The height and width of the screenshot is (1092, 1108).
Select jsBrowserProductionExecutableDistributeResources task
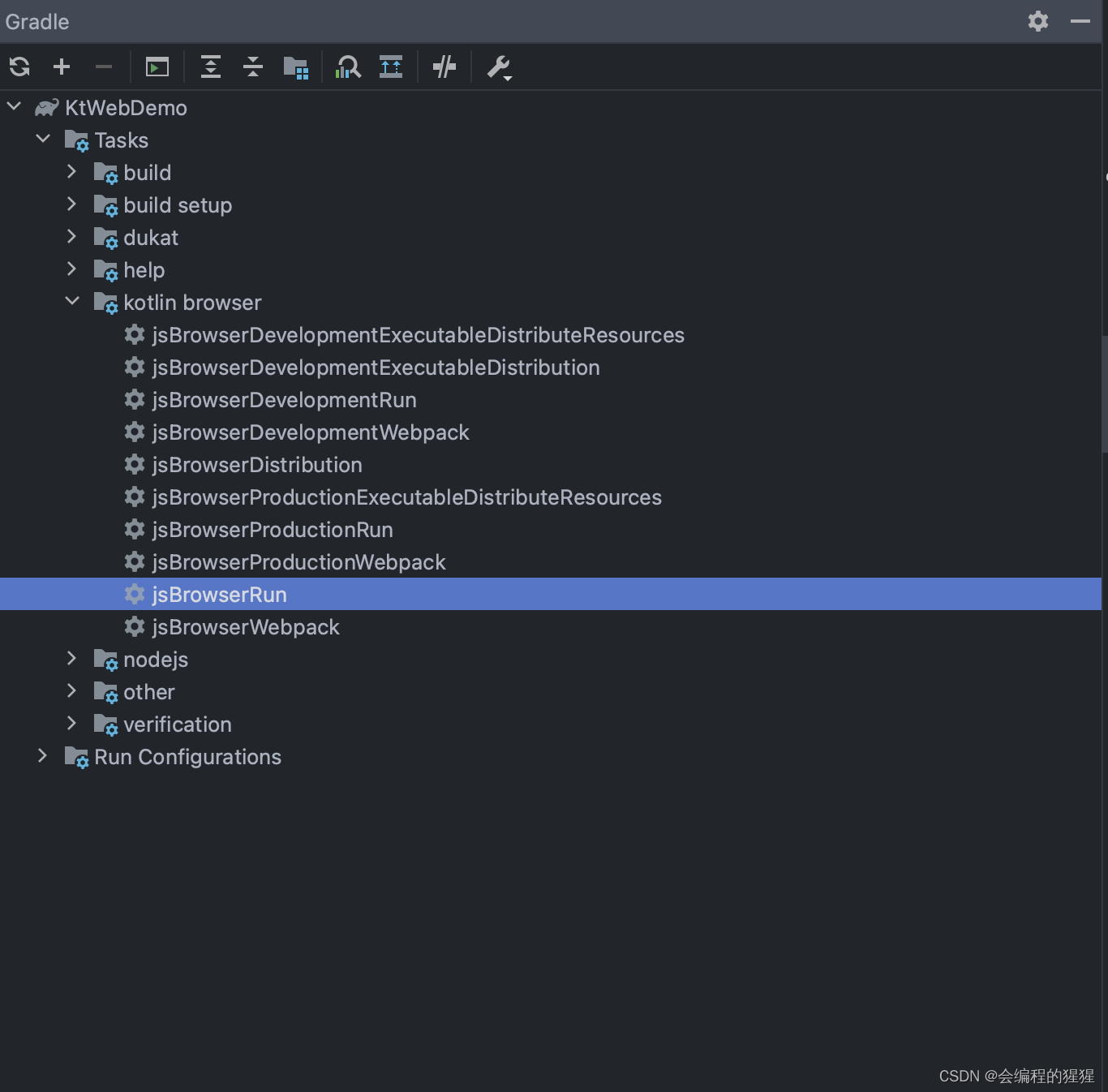[x=406, y=497]
